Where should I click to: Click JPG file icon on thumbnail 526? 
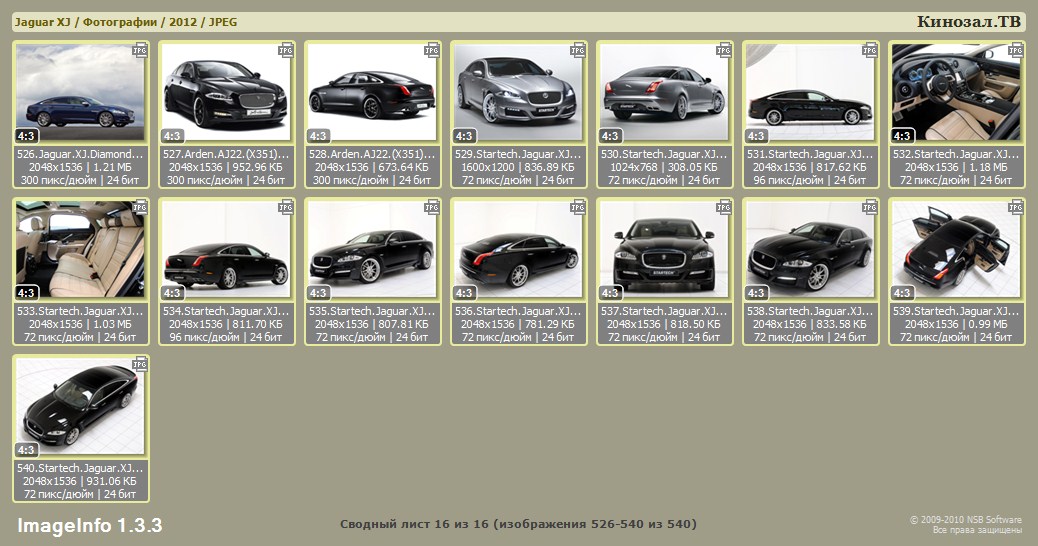click(x=140, y=50)
